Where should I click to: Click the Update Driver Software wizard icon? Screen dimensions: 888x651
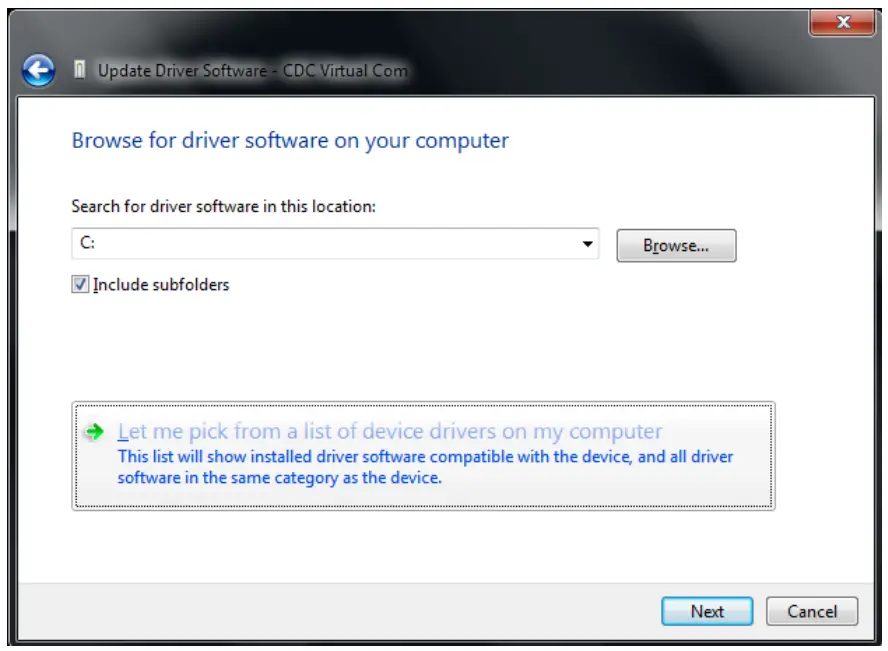pos(80,70)
